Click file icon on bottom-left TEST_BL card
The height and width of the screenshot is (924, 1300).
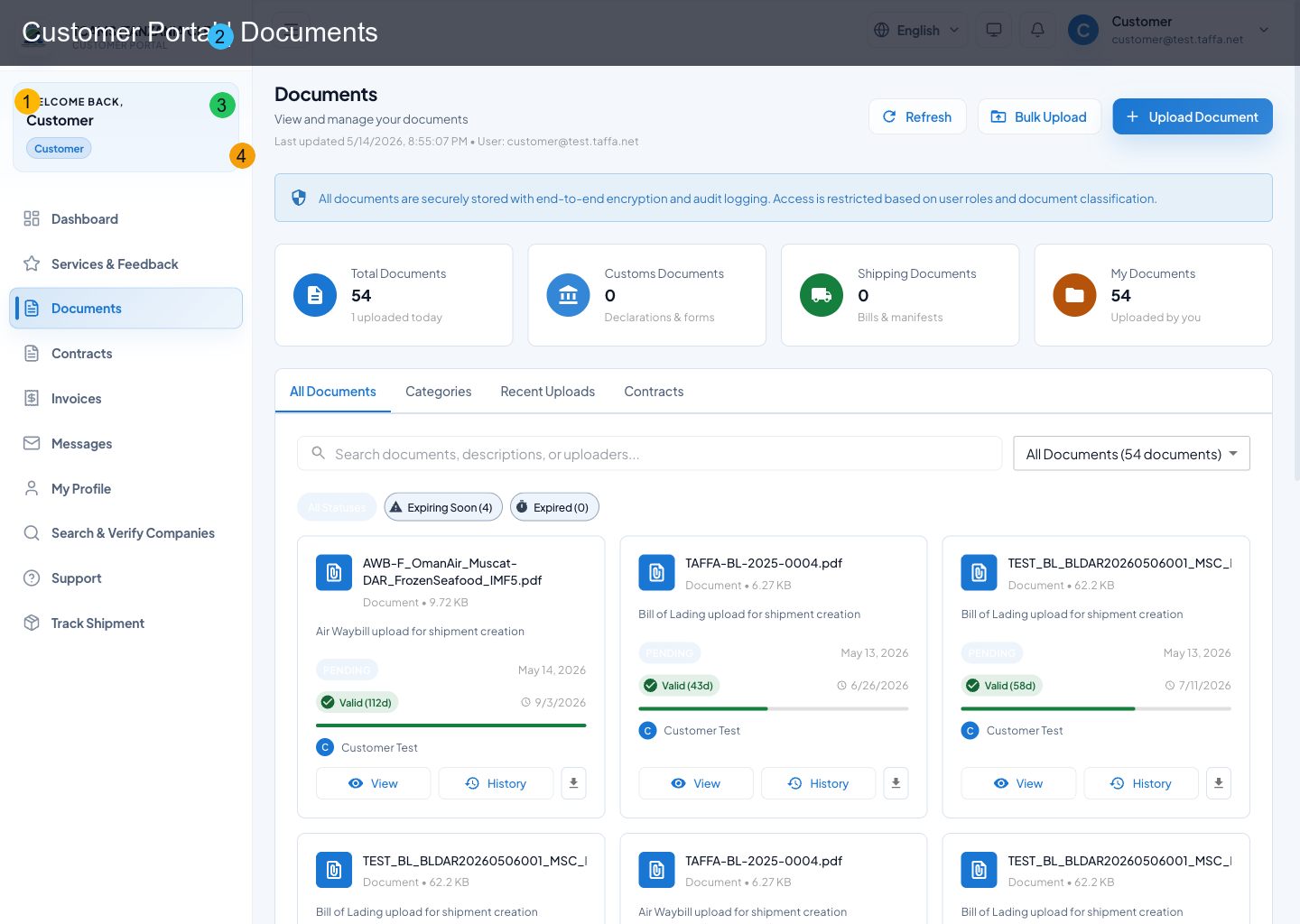[334, 870]
